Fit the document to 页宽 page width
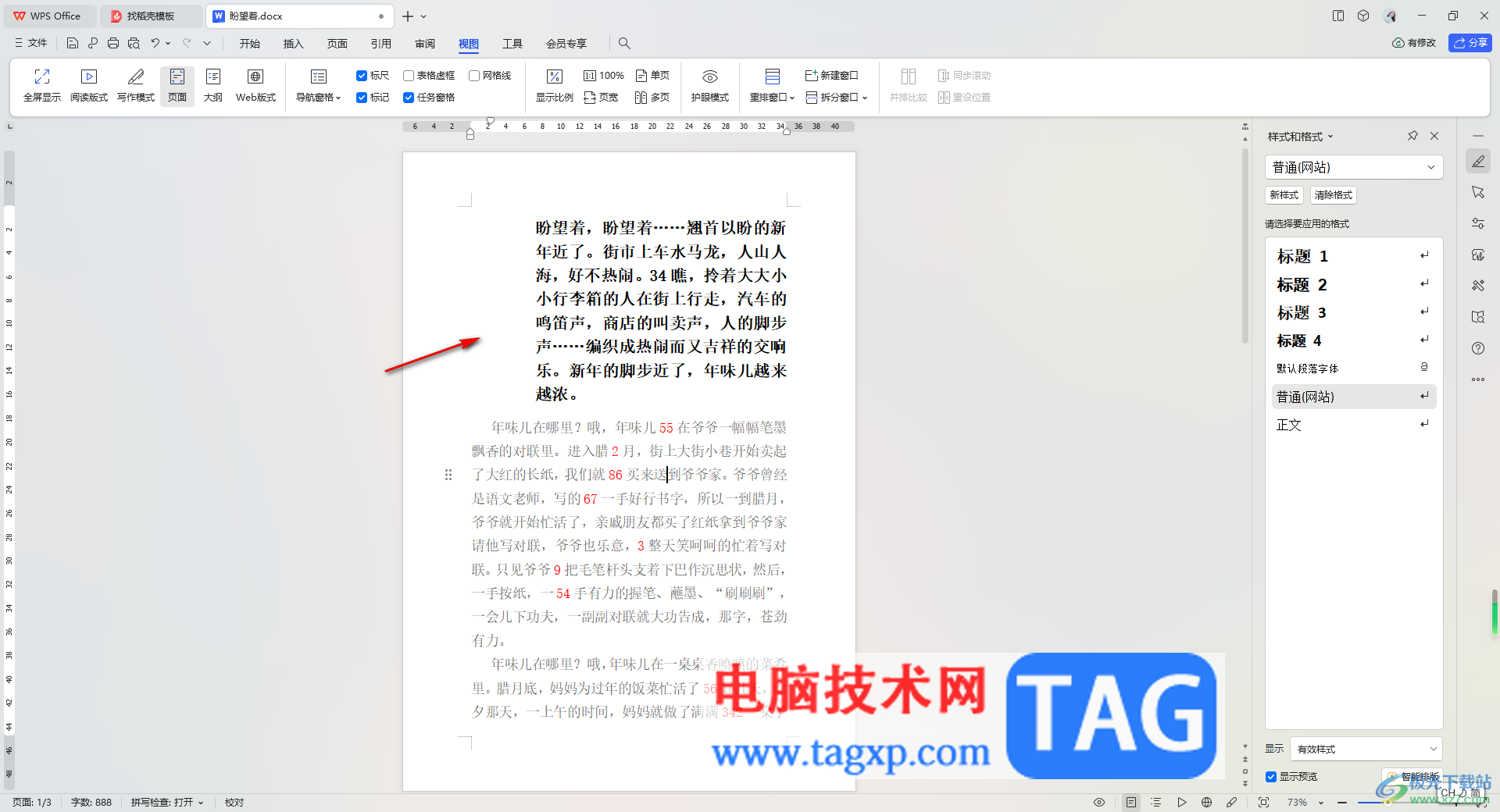 click(x=601, y=98)
